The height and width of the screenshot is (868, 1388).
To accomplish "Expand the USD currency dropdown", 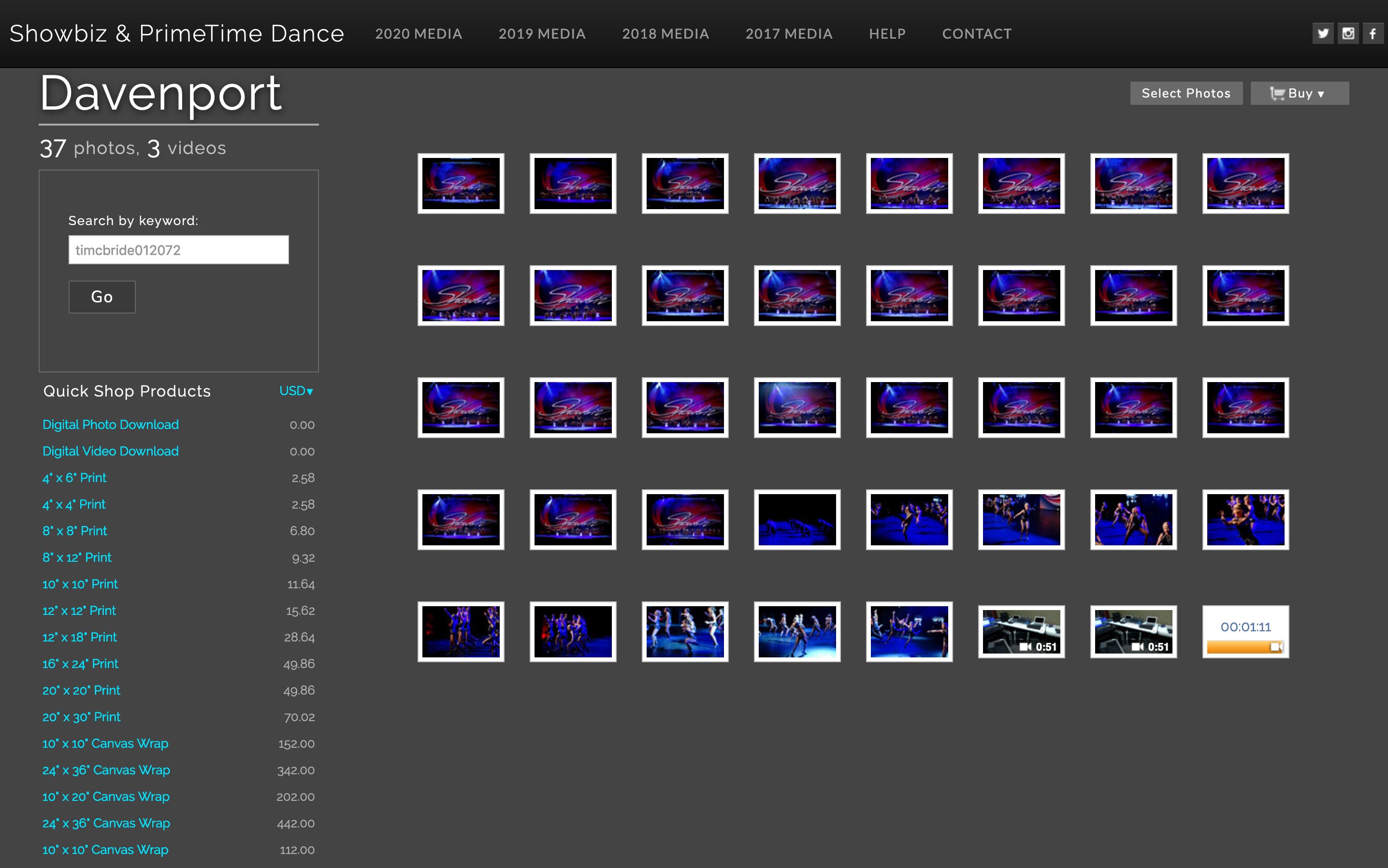I will (x=296, y=391).
